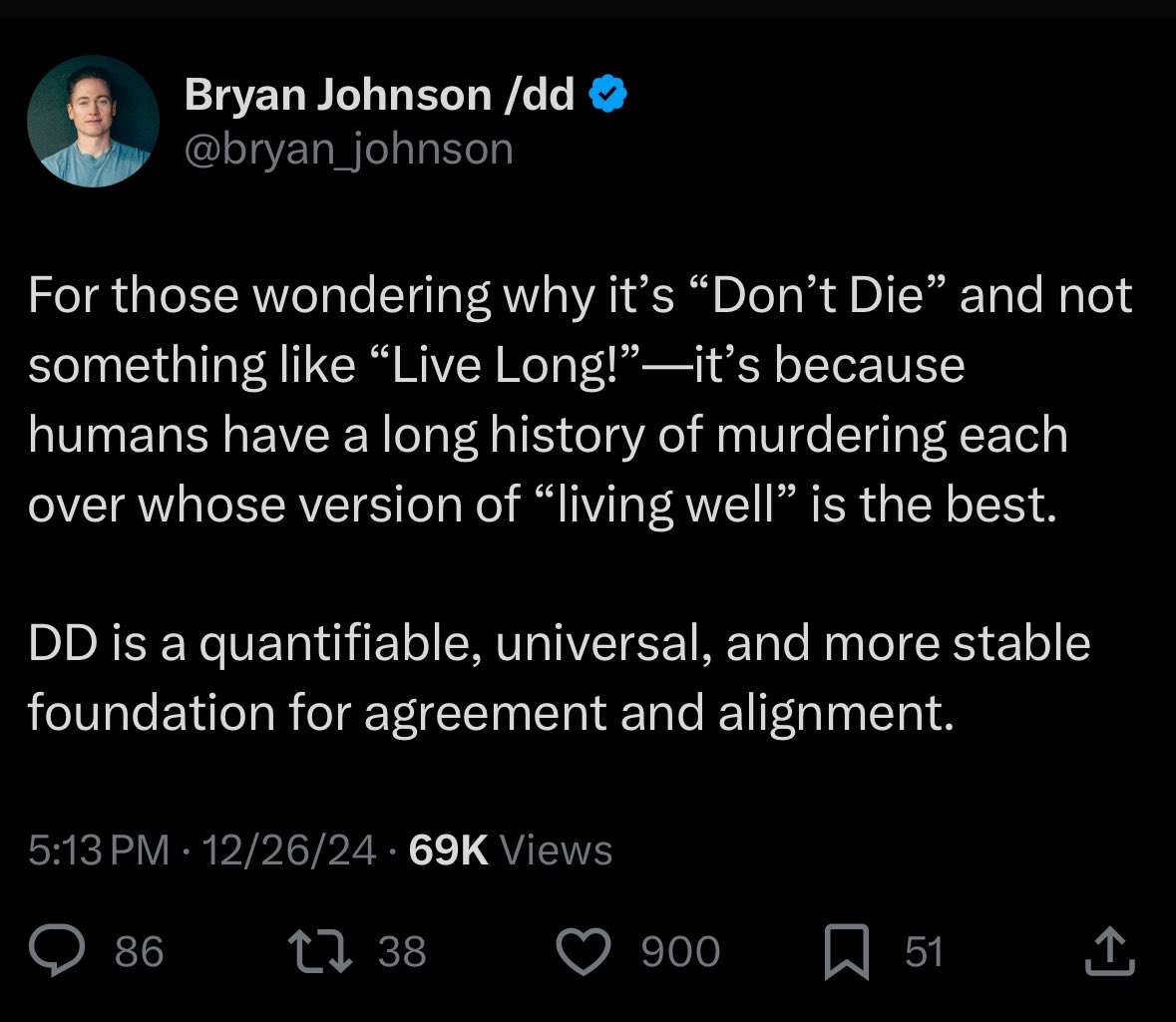Click the blue verified badge

607,94
